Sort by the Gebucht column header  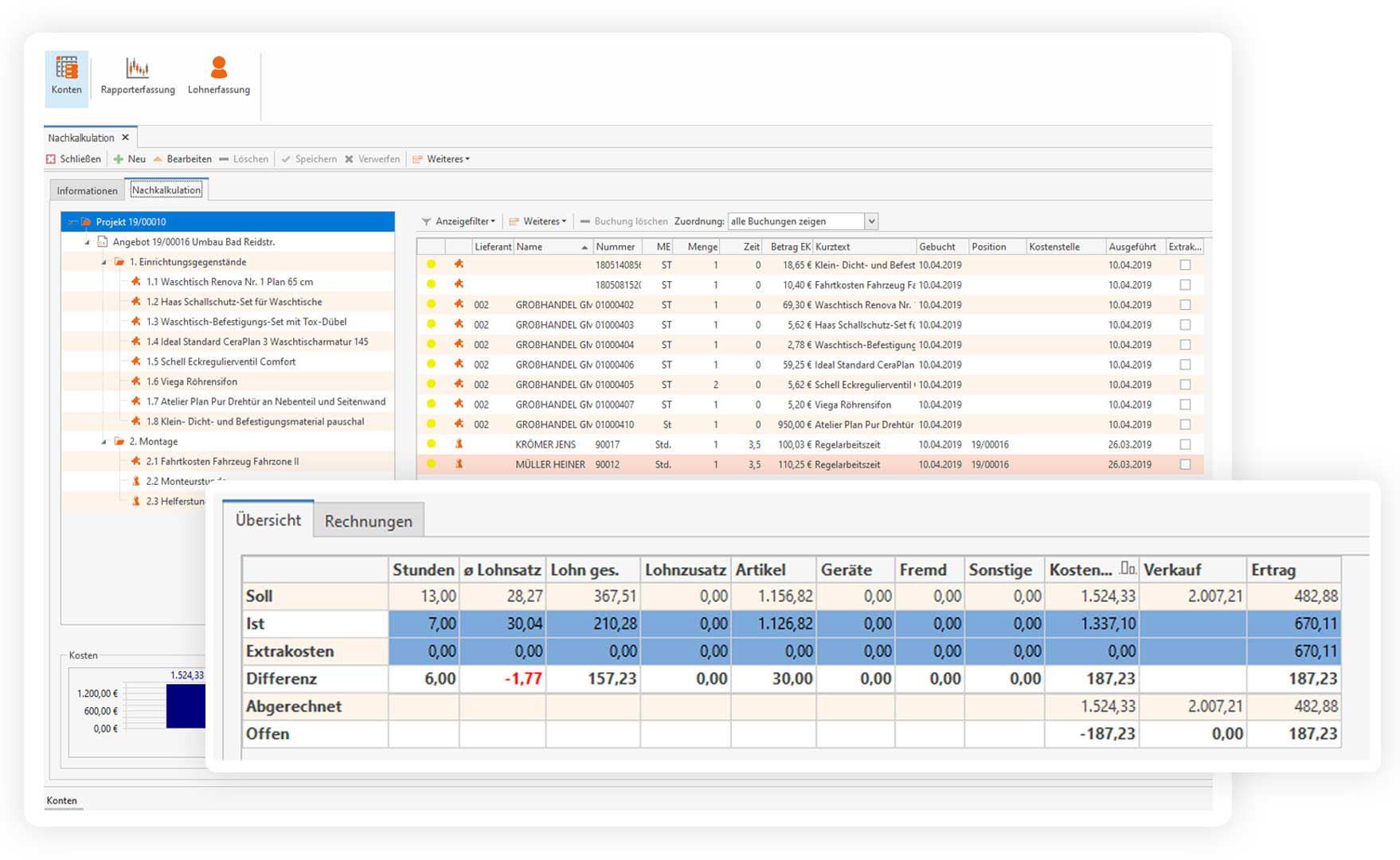pos(942,247)
